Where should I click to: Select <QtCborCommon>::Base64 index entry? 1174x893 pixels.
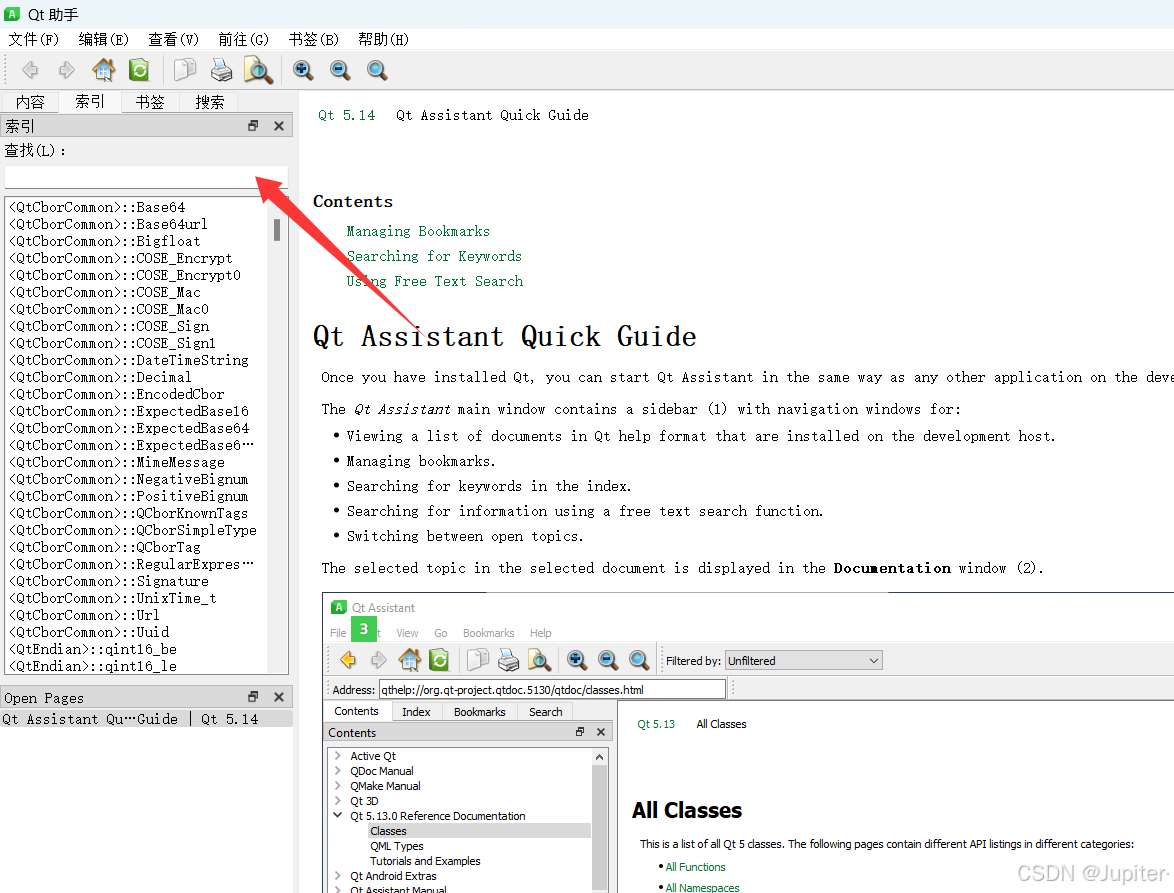pos(97,207)
